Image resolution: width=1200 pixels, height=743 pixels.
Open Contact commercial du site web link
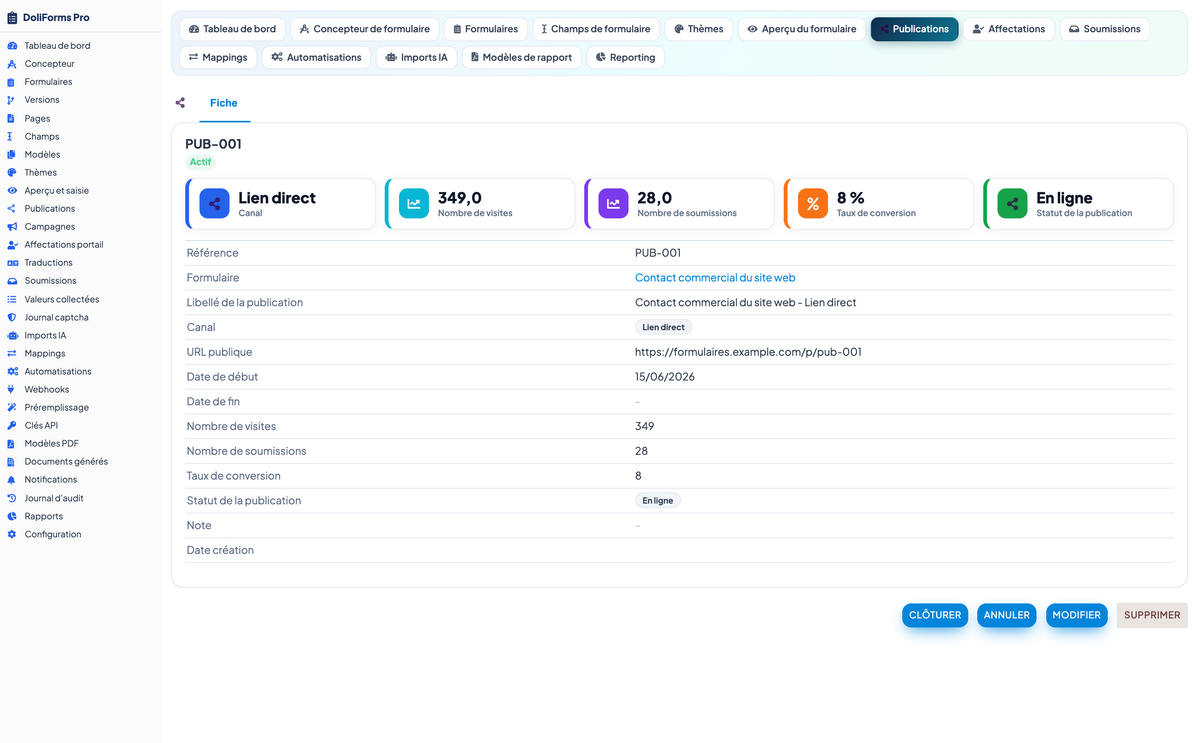click(x=715, y=278)
